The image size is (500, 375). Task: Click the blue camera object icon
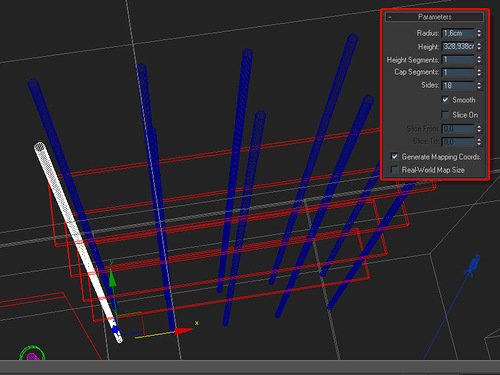point(473,266)
